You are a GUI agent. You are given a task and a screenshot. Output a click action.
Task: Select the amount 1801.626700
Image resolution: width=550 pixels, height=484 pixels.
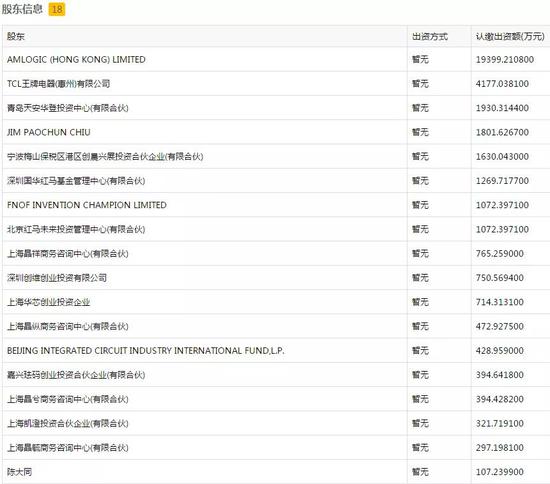click(502, 132)
